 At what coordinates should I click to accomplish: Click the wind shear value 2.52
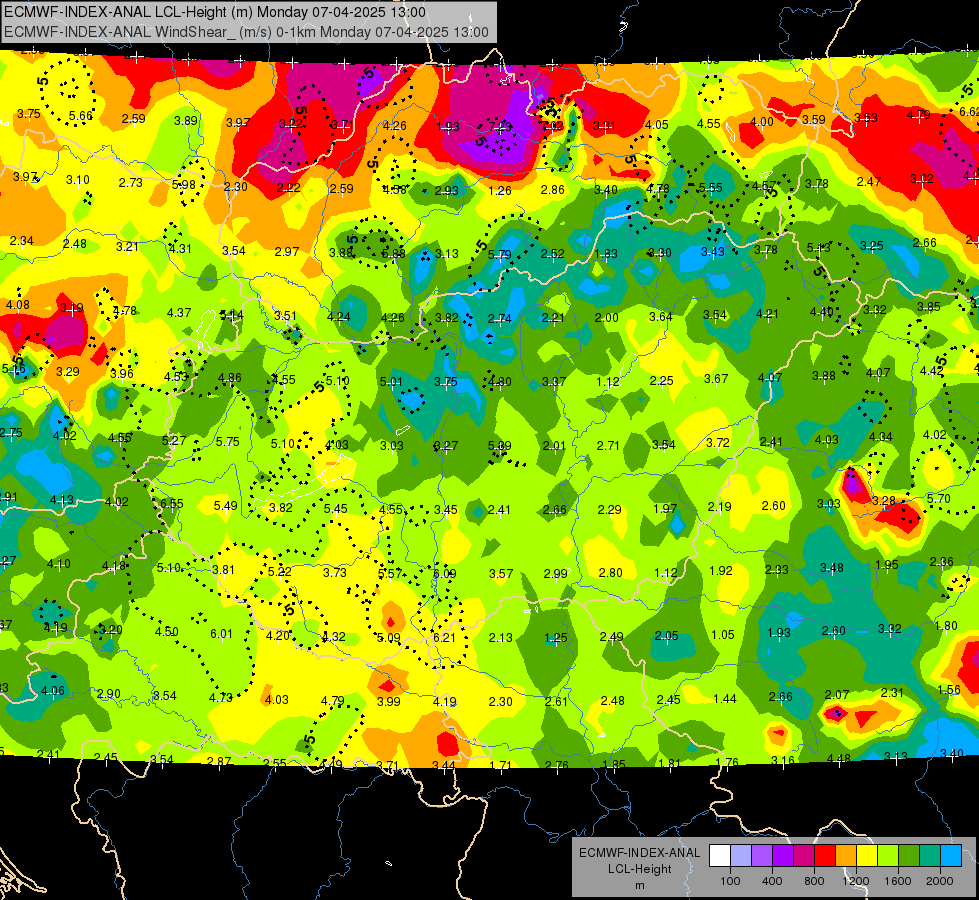coord(553,254)
